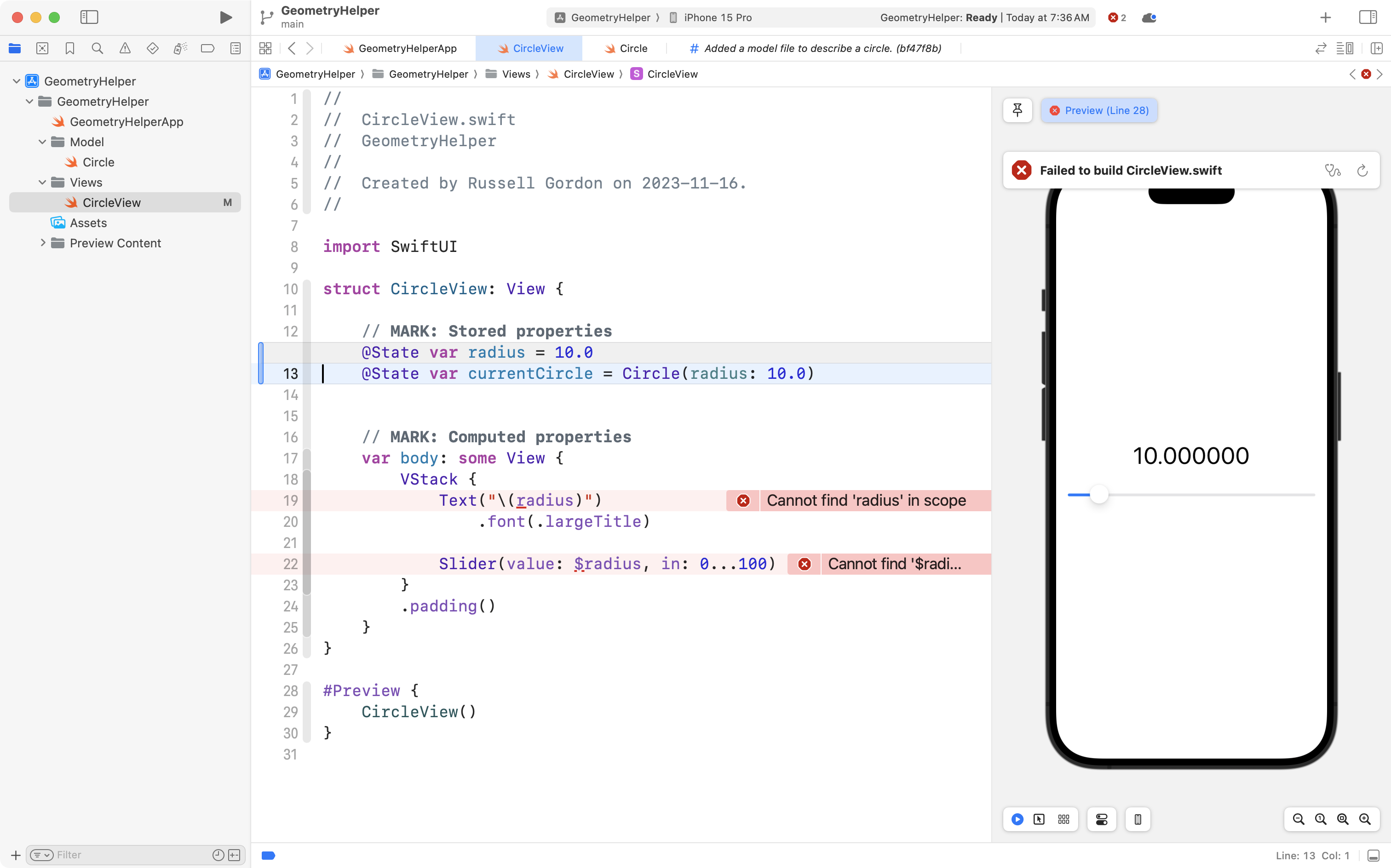Open the Report navigator list icon
The width and height of the screenshot is (1391, 868).
236,48
